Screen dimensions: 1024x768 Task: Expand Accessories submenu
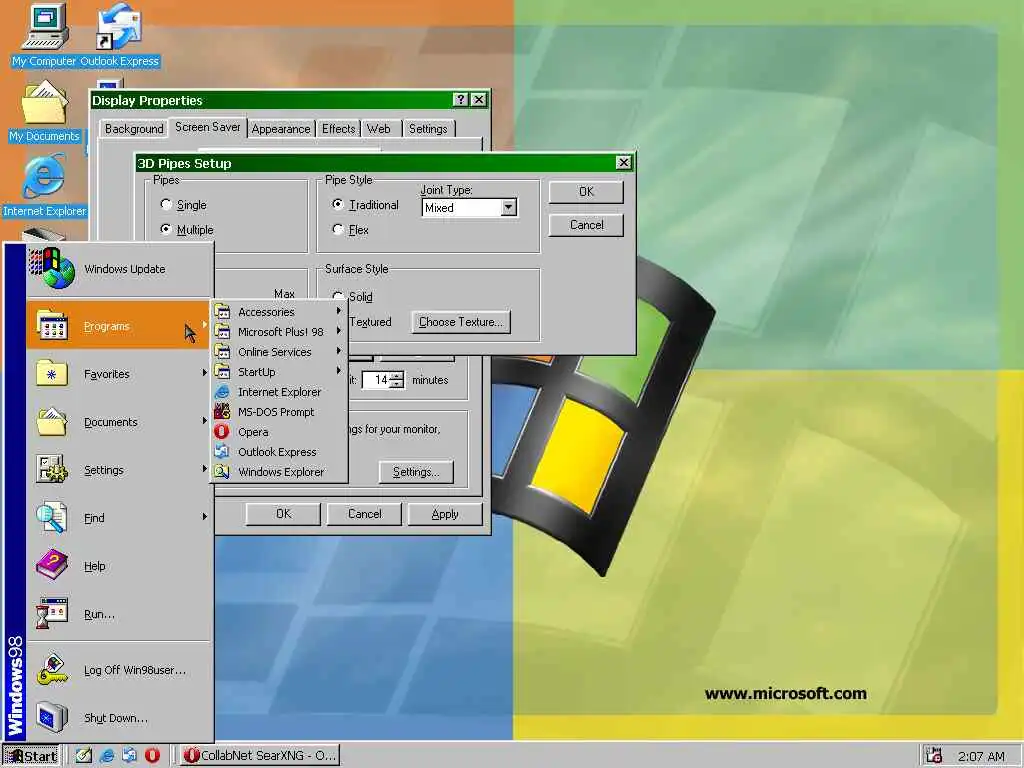pos(278,312)
